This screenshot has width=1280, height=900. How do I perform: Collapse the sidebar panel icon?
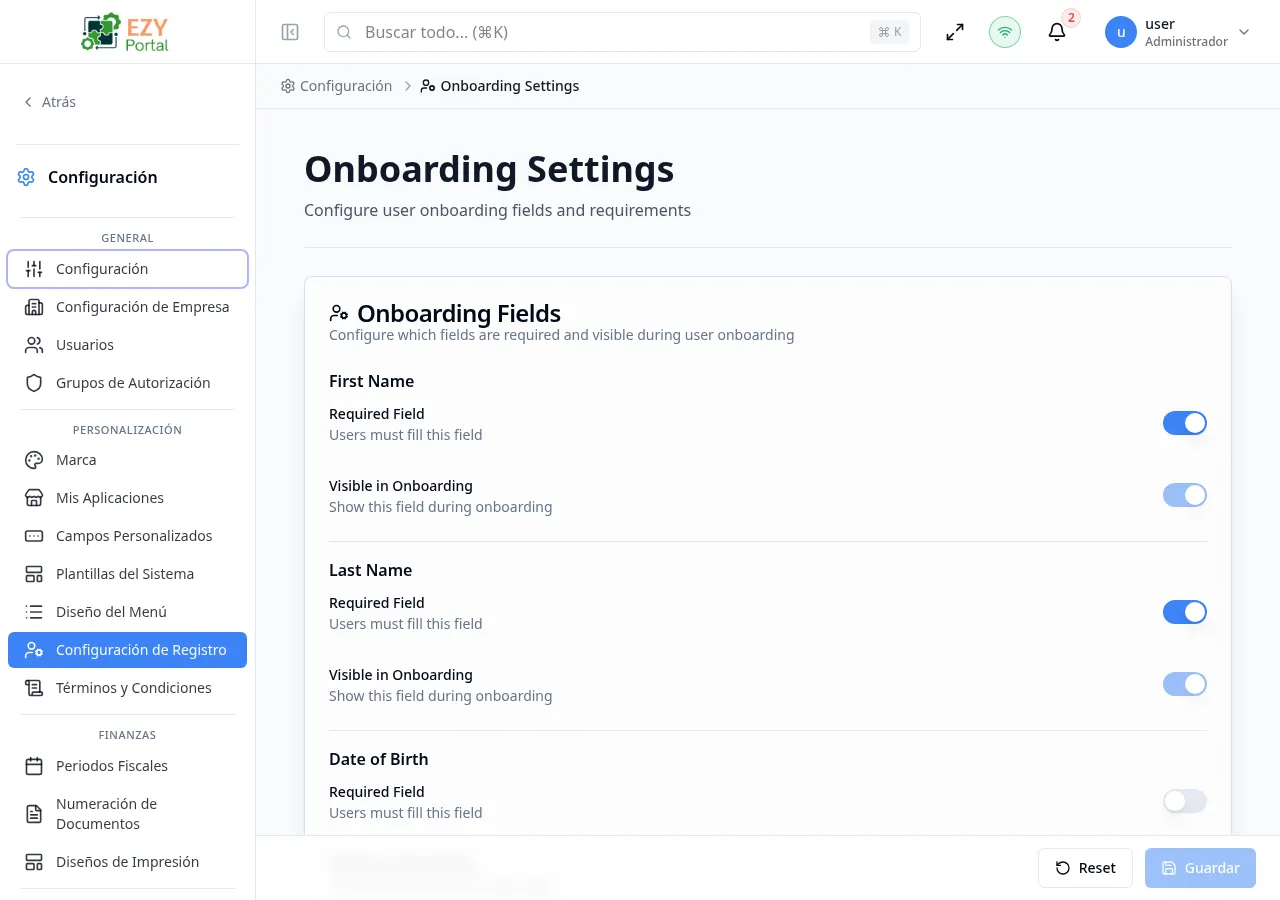click(x=290, y=32)
